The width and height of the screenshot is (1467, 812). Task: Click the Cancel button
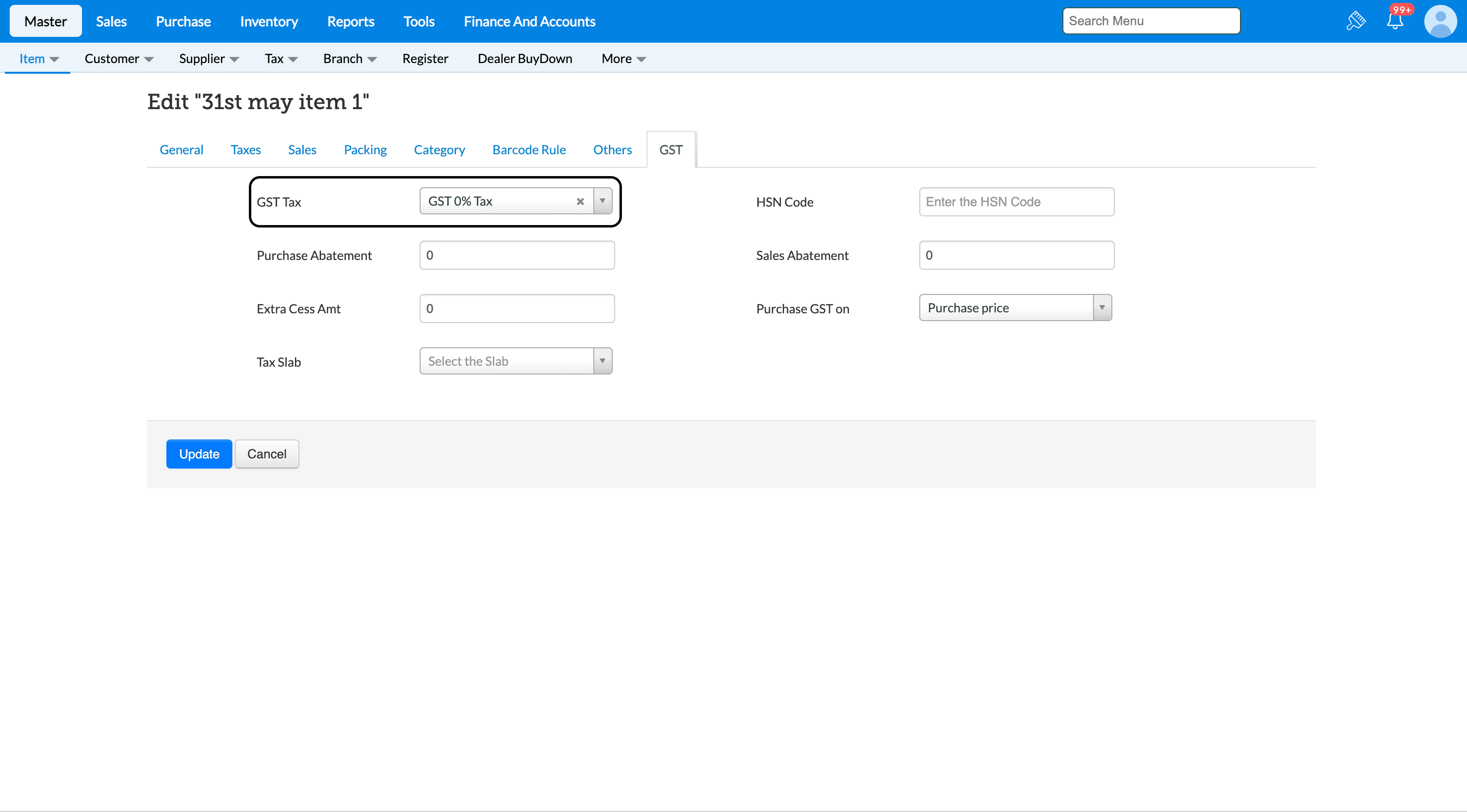266,454
